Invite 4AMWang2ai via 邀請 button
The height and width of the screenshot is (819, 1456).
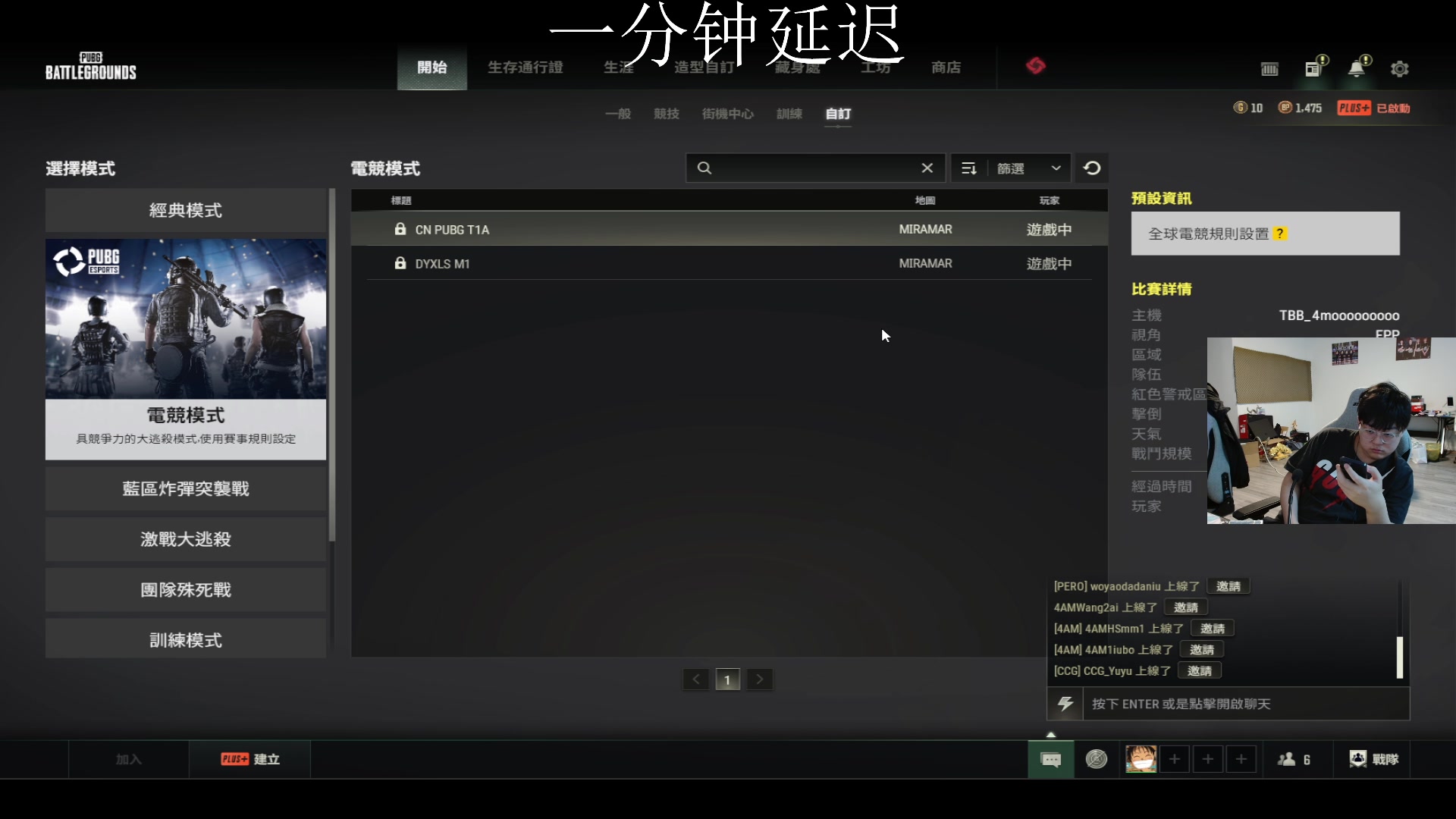click(x=1186, y=607)
